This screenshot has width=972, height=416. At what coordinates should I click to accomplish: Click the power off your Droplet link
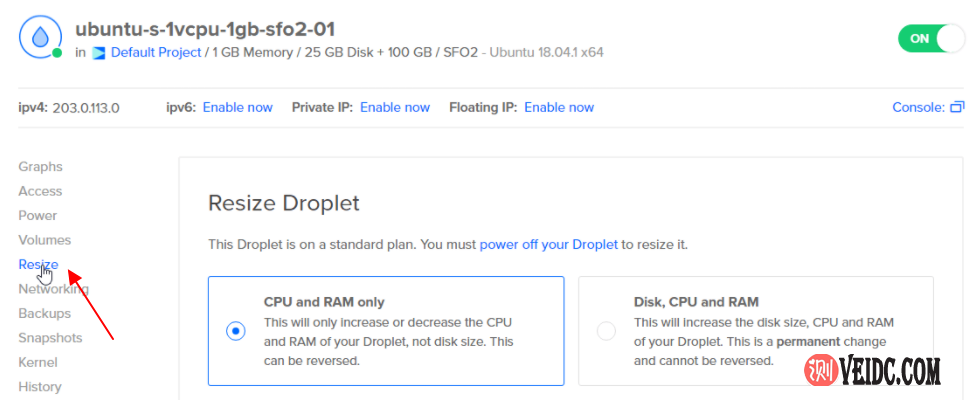[550, 244]
